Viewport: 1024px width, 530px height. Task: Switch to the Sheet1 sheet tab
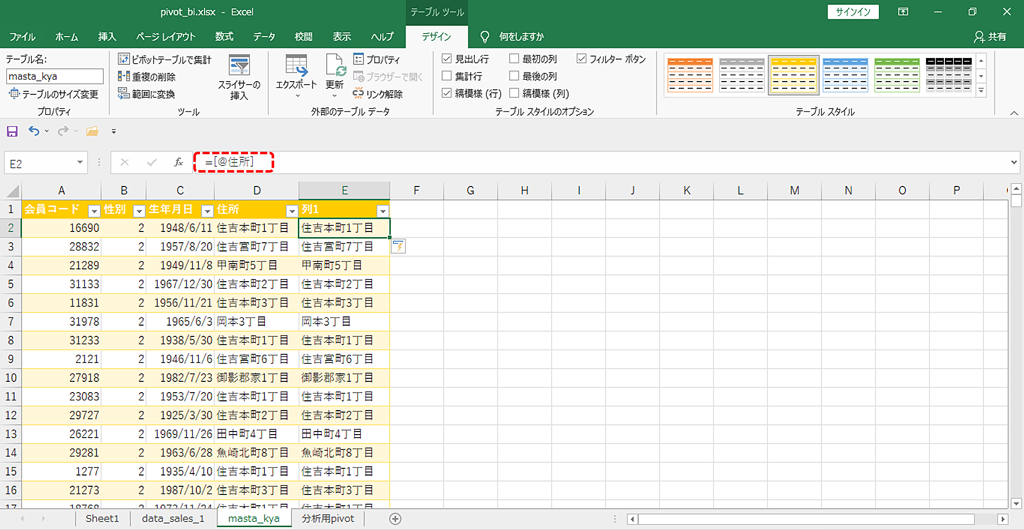click(103, 518)
